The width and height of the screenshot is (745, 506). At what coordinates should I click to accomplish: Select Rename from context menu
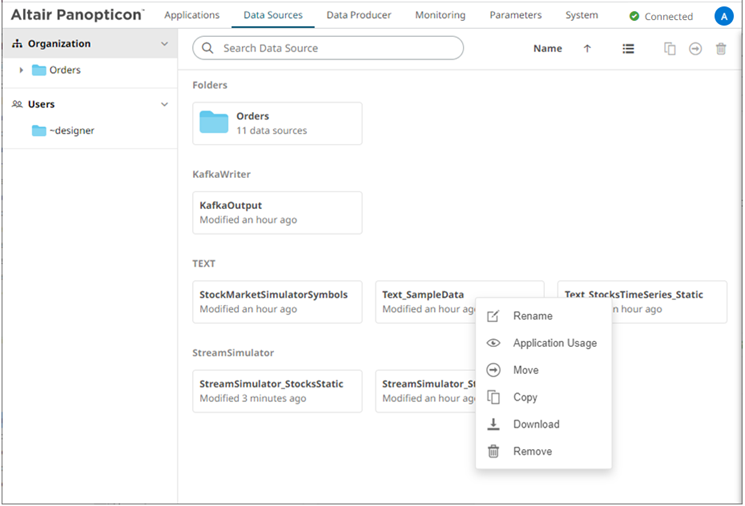click(x=532, y=316)
